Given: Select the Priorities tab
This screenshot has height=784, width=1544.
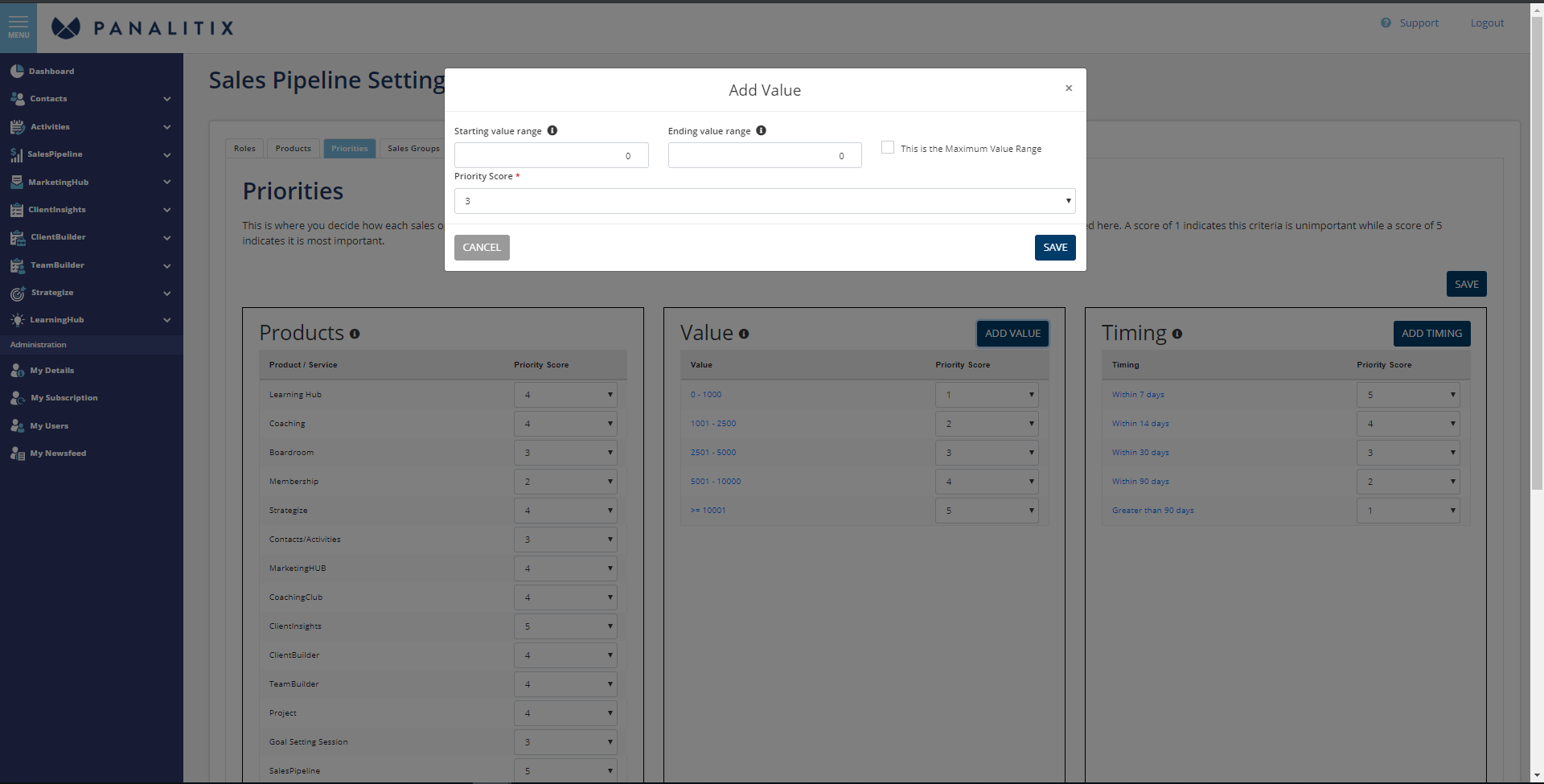Looking at the screenshot, I should point(349,149).
